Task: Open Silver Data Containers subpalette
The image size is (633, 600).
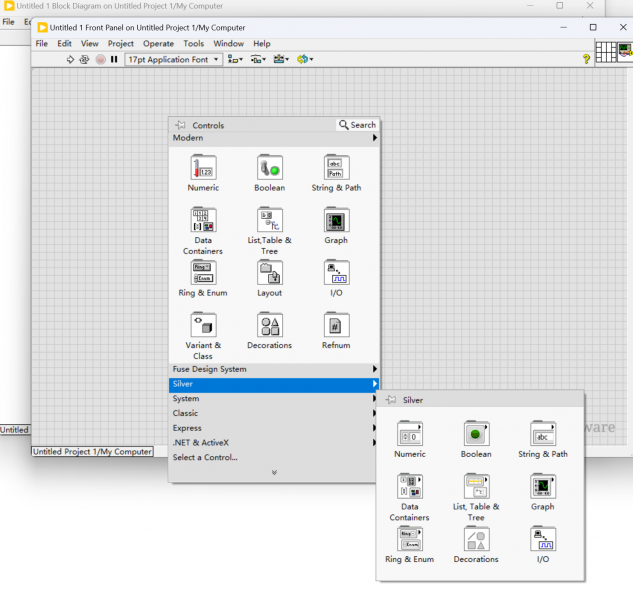Action: (410, 497)
